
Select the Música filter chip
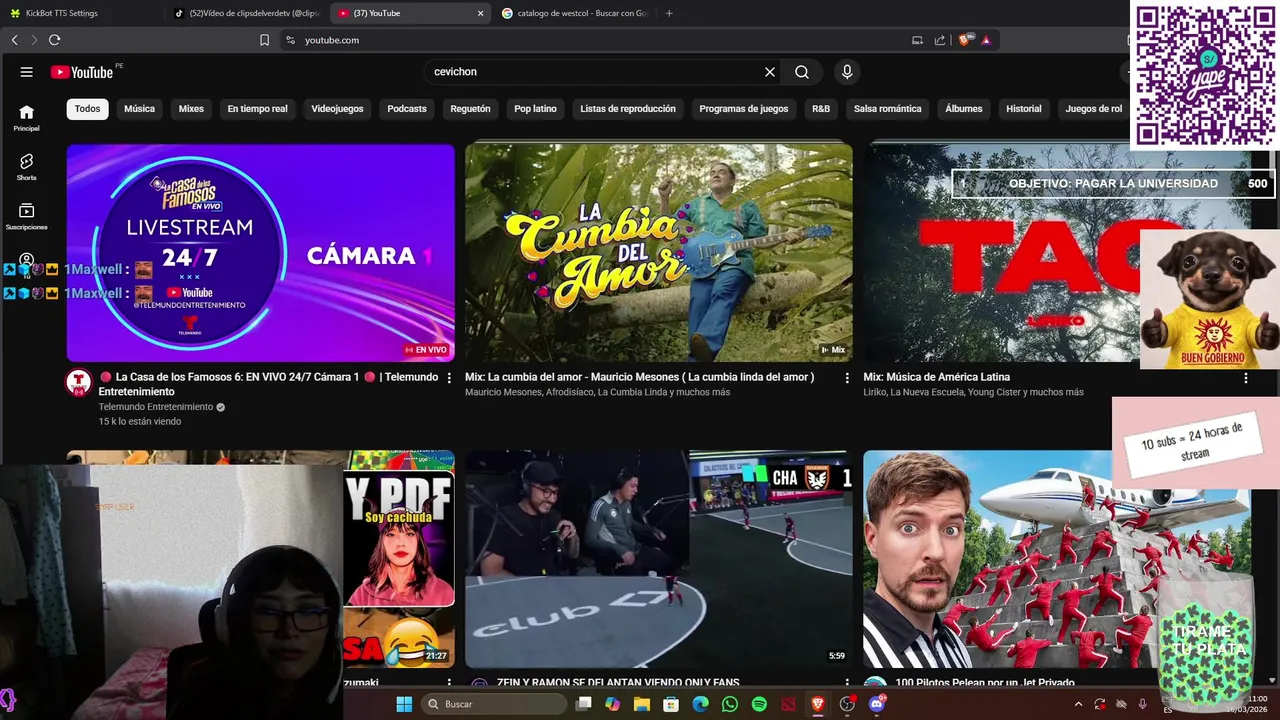click(139, 108)
